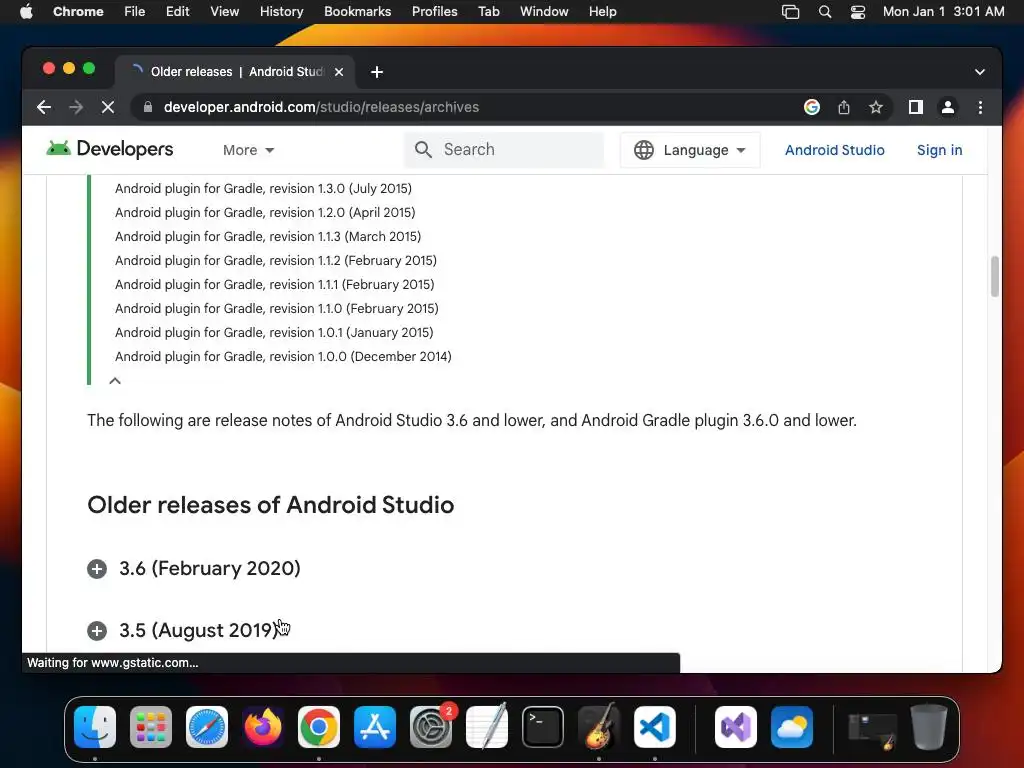The width and height of the screenshot is (1024, 768).
Task: Open the Window menu
Action: [544, 12]
